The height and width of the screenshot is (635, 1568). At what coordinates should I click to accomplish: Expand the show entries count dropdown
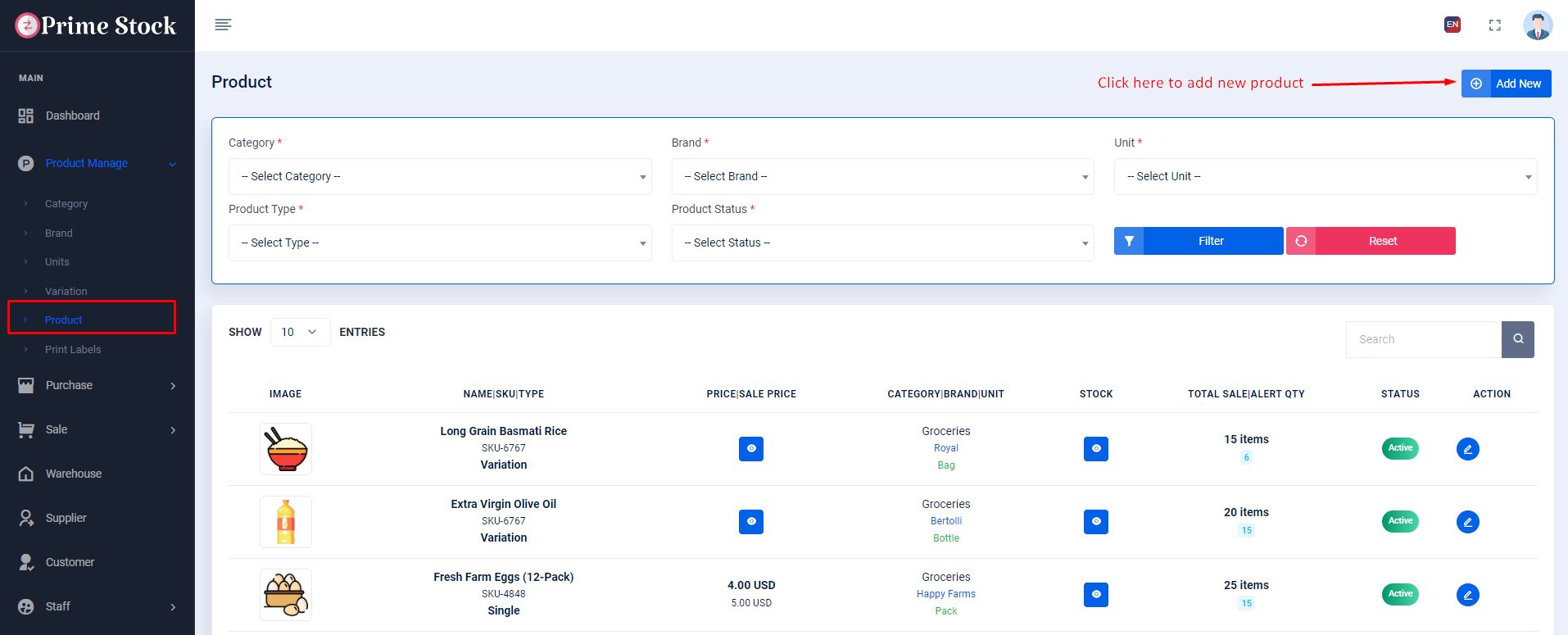300,332
